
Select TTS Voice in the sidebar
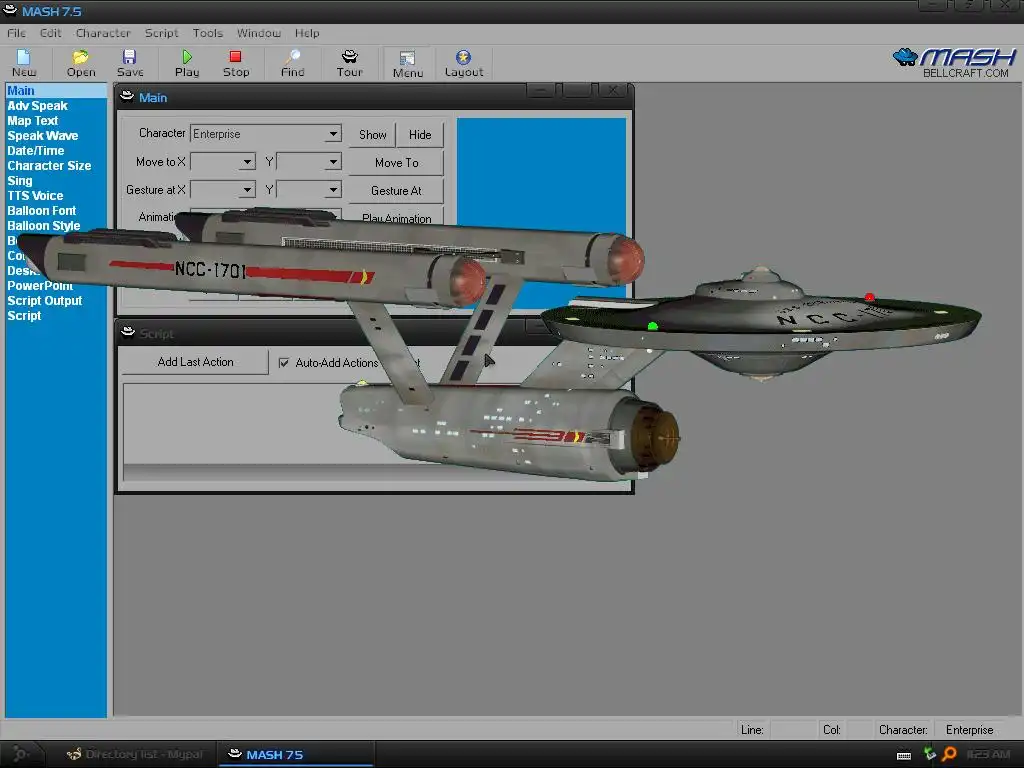click(35, 196)
